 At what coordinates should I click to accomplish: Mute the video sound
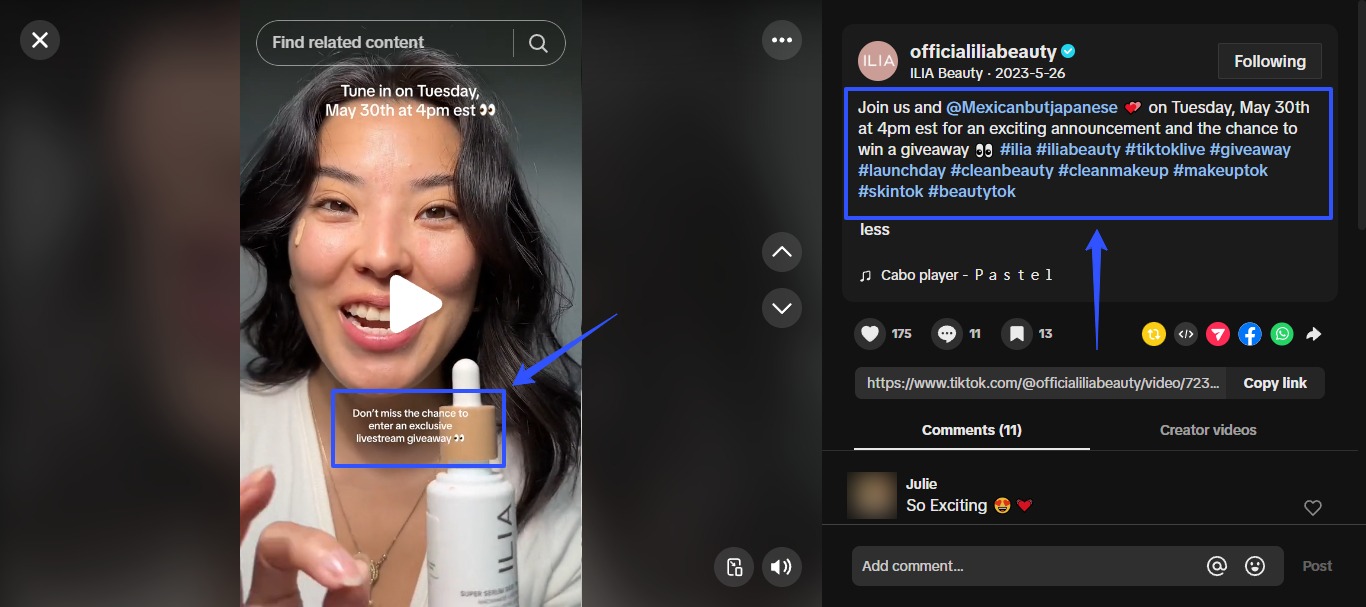(x=781, y=568)
